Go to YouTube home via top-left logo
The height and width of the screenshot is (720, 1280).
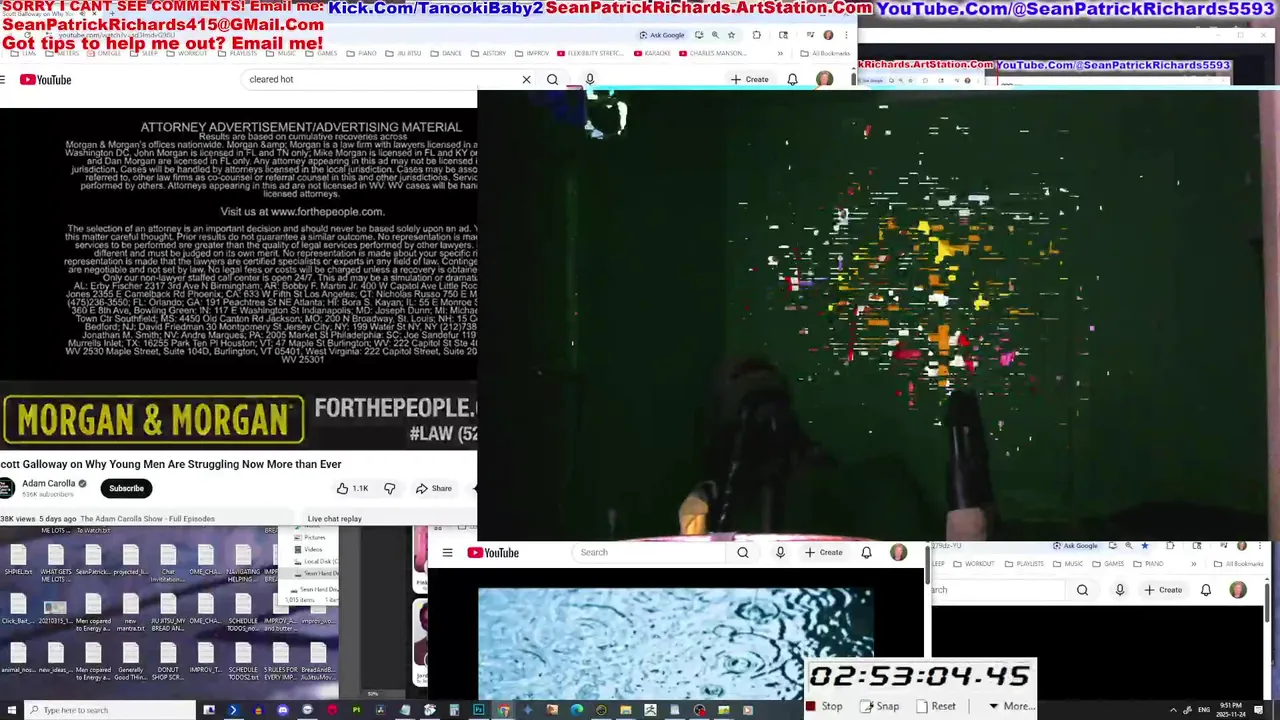coord(46,80)
